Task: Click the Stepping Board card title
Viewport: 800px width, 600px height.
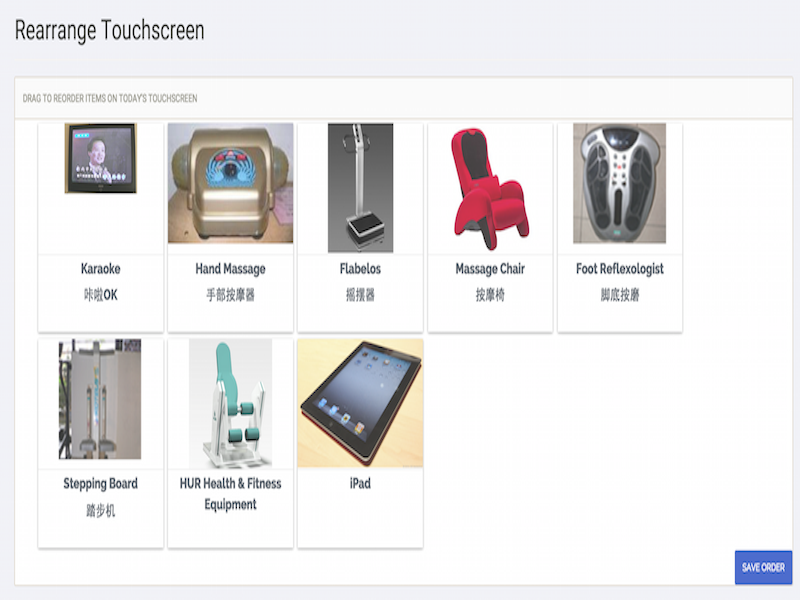Action: (101, 484)
